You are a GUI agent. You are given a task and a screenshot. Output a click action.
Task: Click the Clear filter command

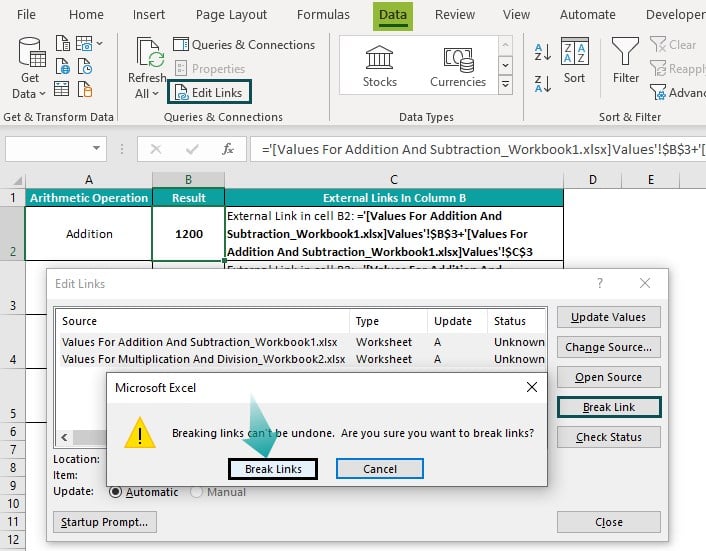[x=674, y=45]
